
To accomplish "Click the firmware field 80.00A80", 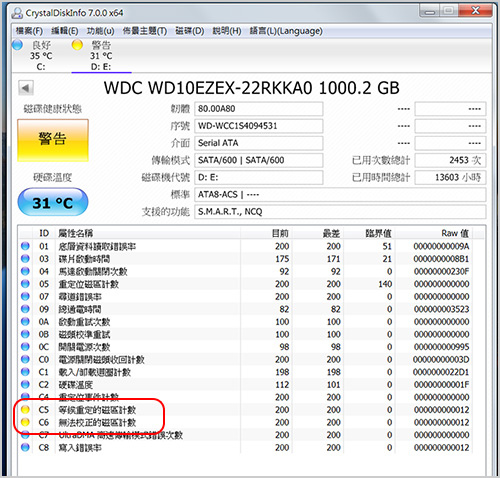I will coord(259,109).
